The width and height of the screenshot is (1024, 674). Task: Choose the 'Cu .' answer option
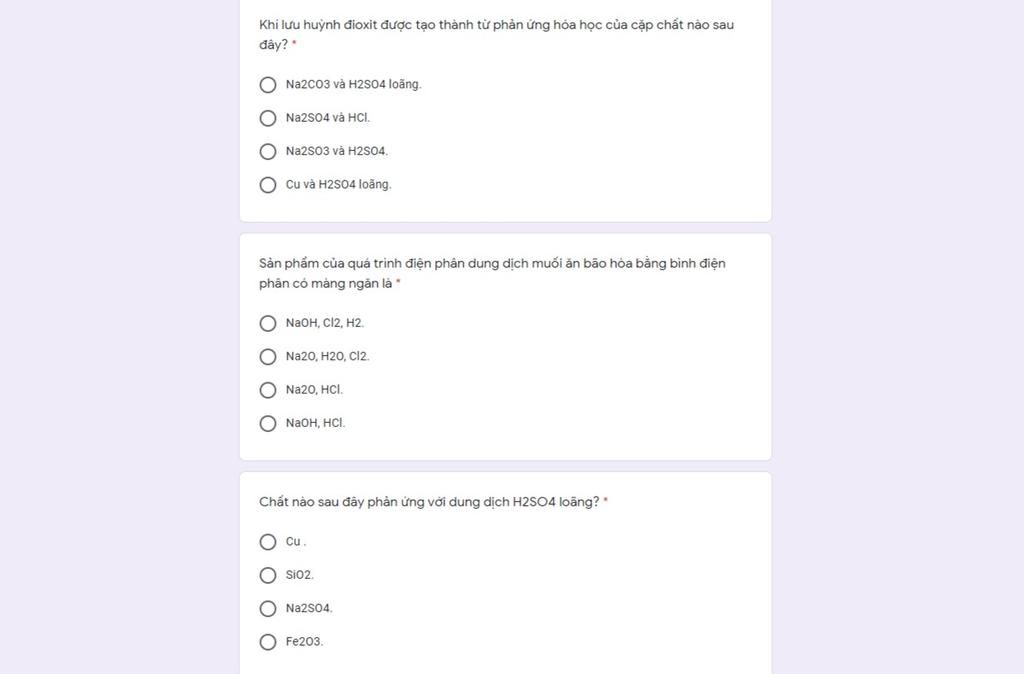[268, 542]
